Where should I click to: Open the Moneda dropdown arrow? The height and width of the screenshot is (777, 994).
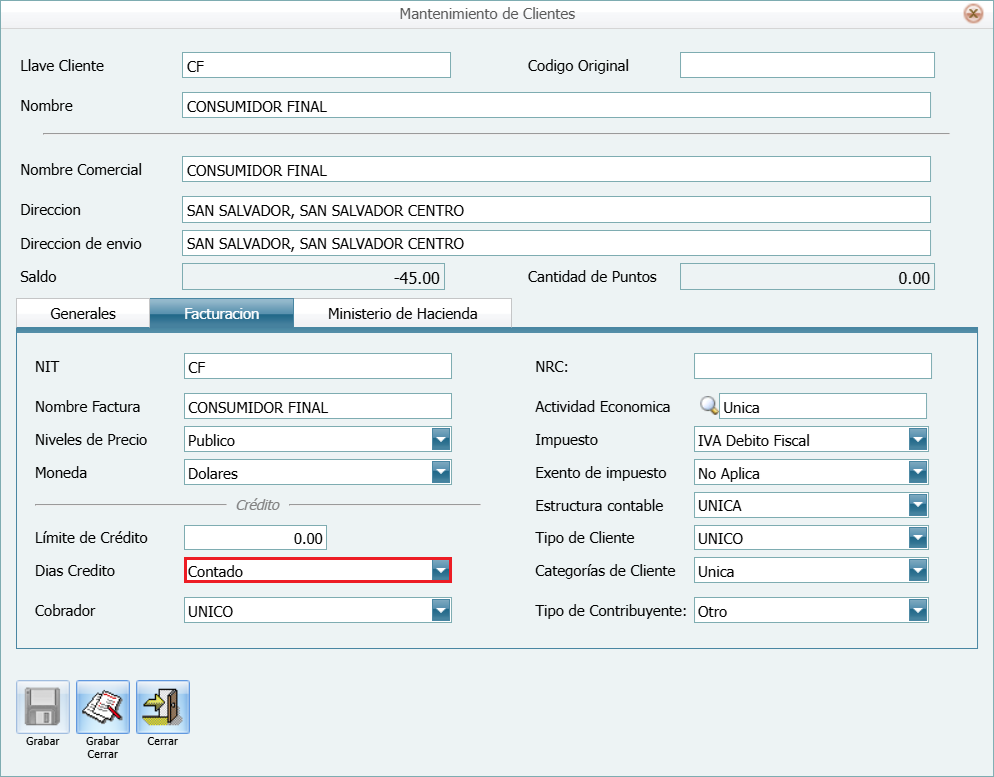pyautogui.click(x=440, y=472)
